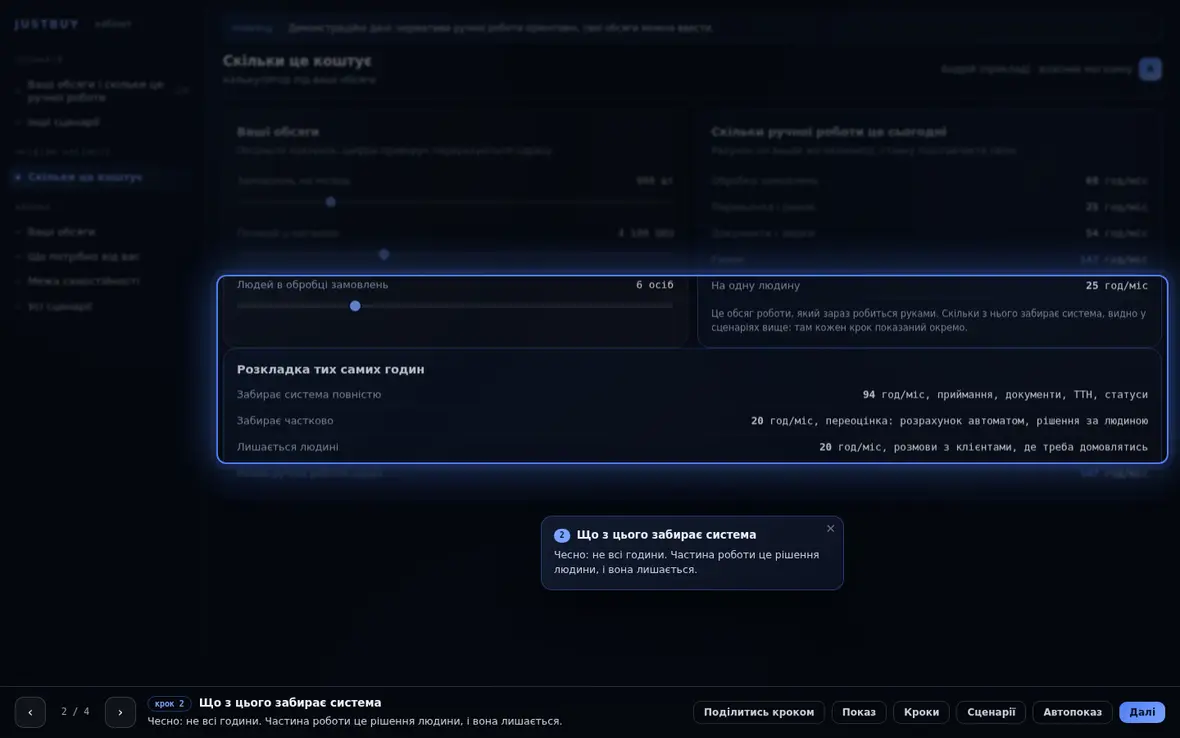Open the Сценарії button

(991, 712)
